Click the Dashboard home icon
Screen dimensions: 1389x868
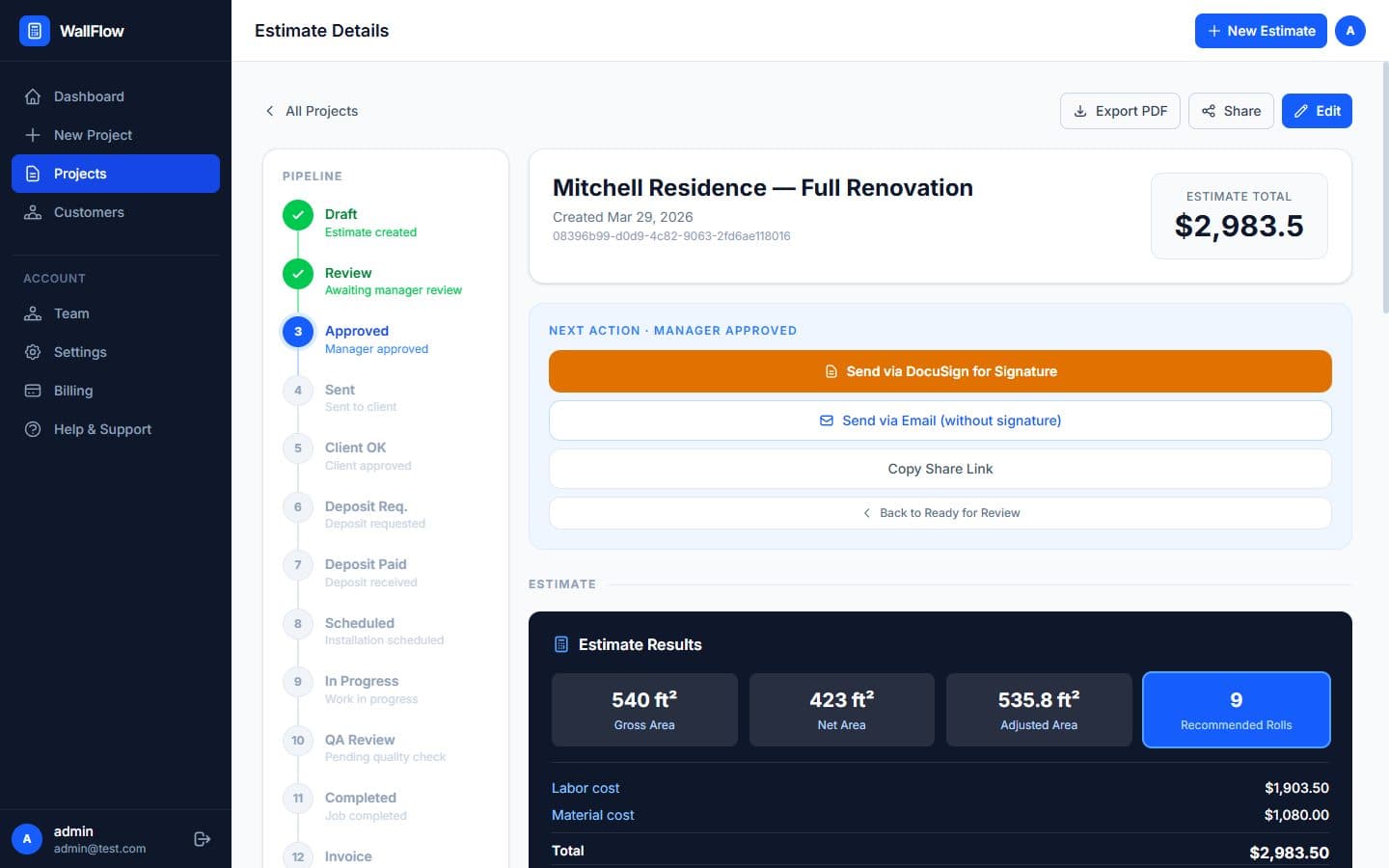click(33, 96)
